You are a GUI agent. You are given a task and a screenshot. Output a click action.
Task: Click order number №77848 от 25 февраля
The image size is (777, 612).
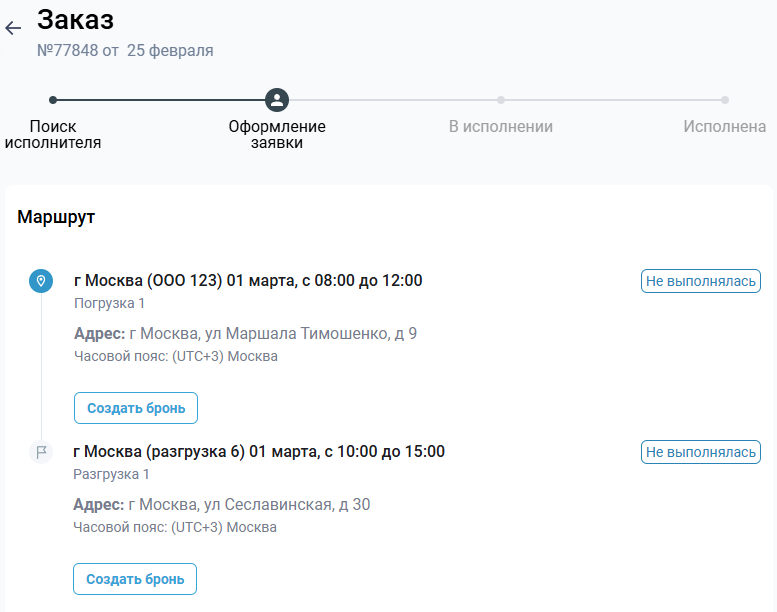pyautogui.click(x=125, y=51)
